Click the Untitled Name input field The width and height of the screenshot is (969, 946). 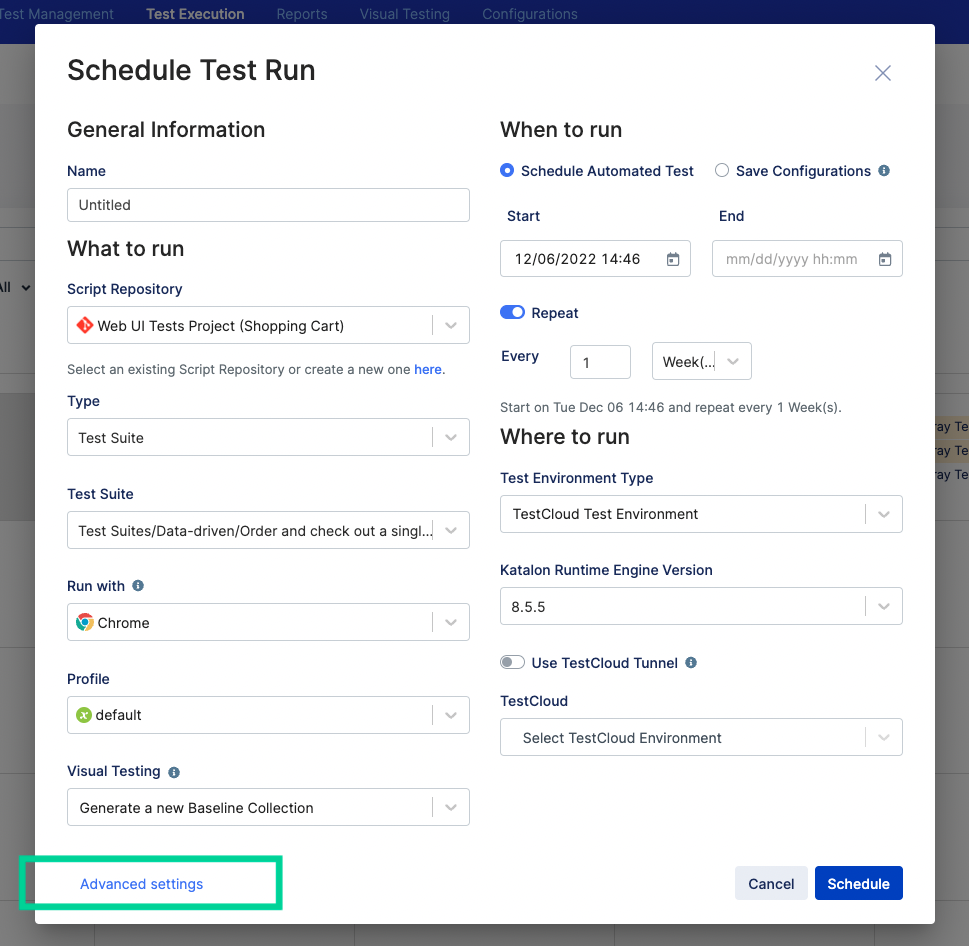[x=267, y=205]
